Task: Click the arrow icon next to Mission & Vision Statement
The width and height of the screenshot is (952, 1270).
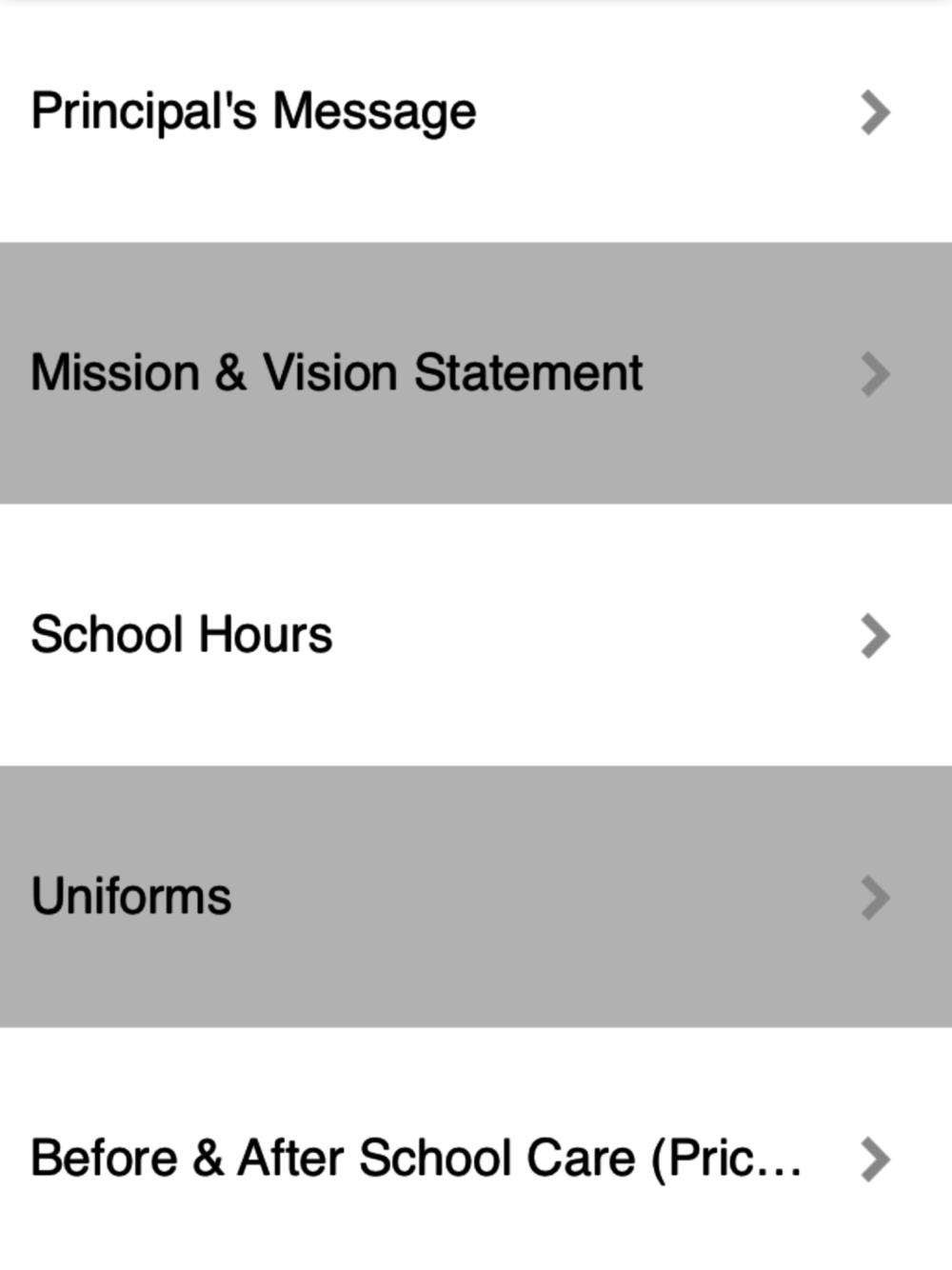Action: [x=875, y=373]
